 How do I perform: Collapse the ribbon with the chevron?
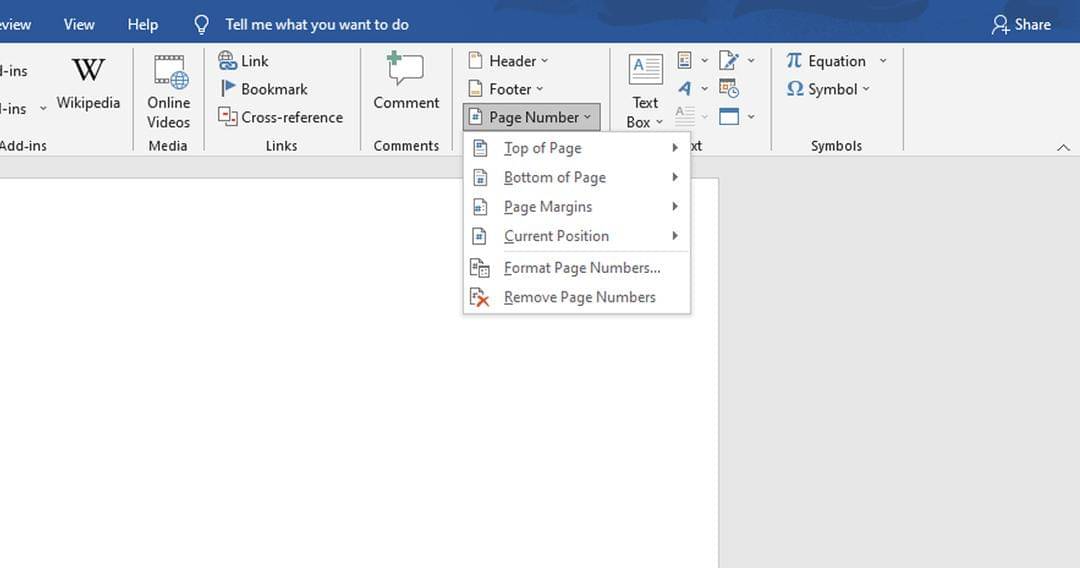coord(1063,147)
